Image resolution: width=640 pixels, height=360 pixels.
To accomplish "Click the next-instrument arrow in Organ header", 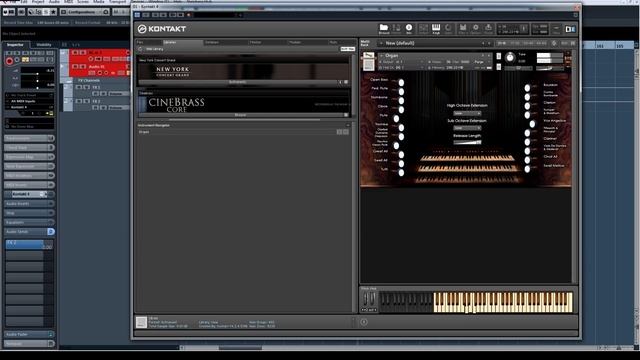I will [489, 55].
